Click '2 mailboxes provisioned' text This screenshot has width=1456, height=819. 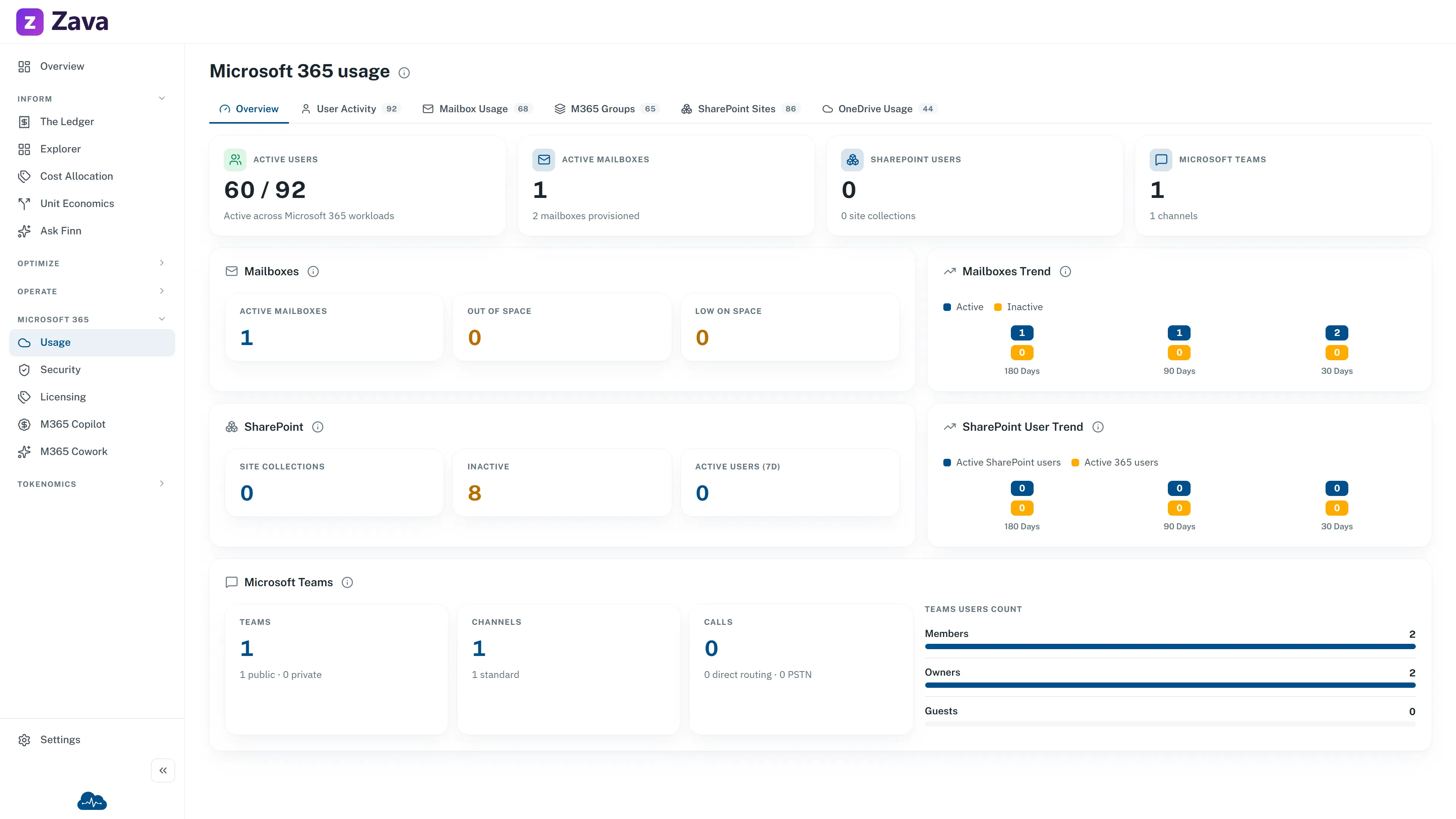[x=585, y=216]
